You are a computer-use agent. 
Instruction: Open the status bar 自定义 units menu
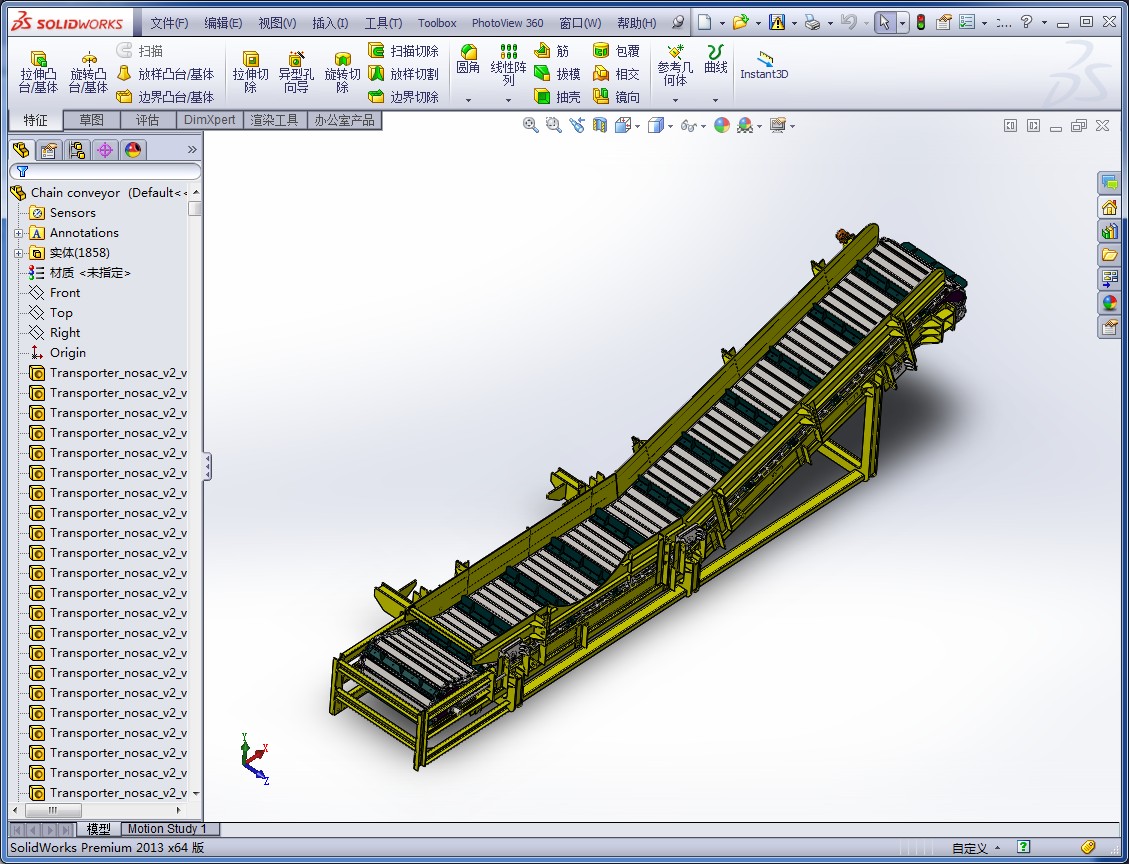[x=976, y=848]
